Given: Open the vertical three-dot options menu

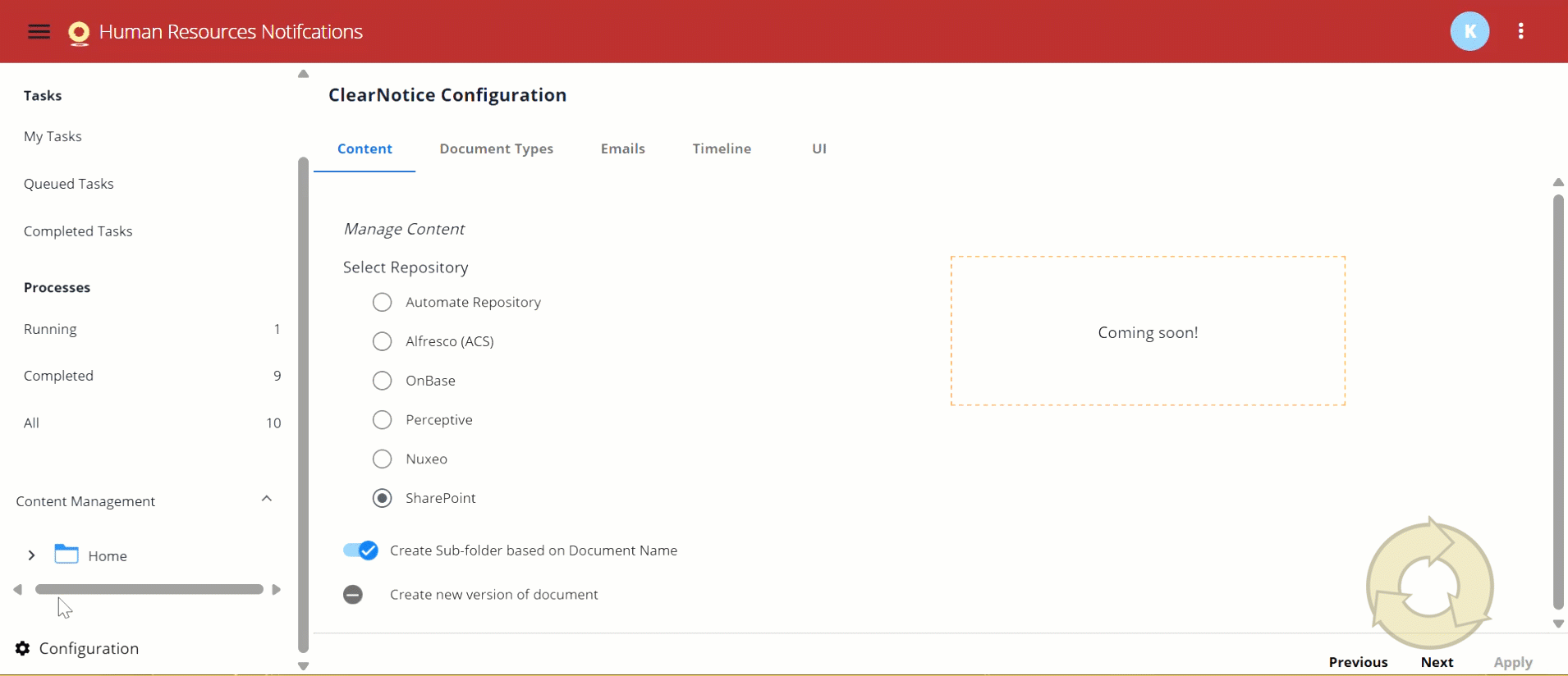Looking at the screenshot, I should coord(1521,31).
